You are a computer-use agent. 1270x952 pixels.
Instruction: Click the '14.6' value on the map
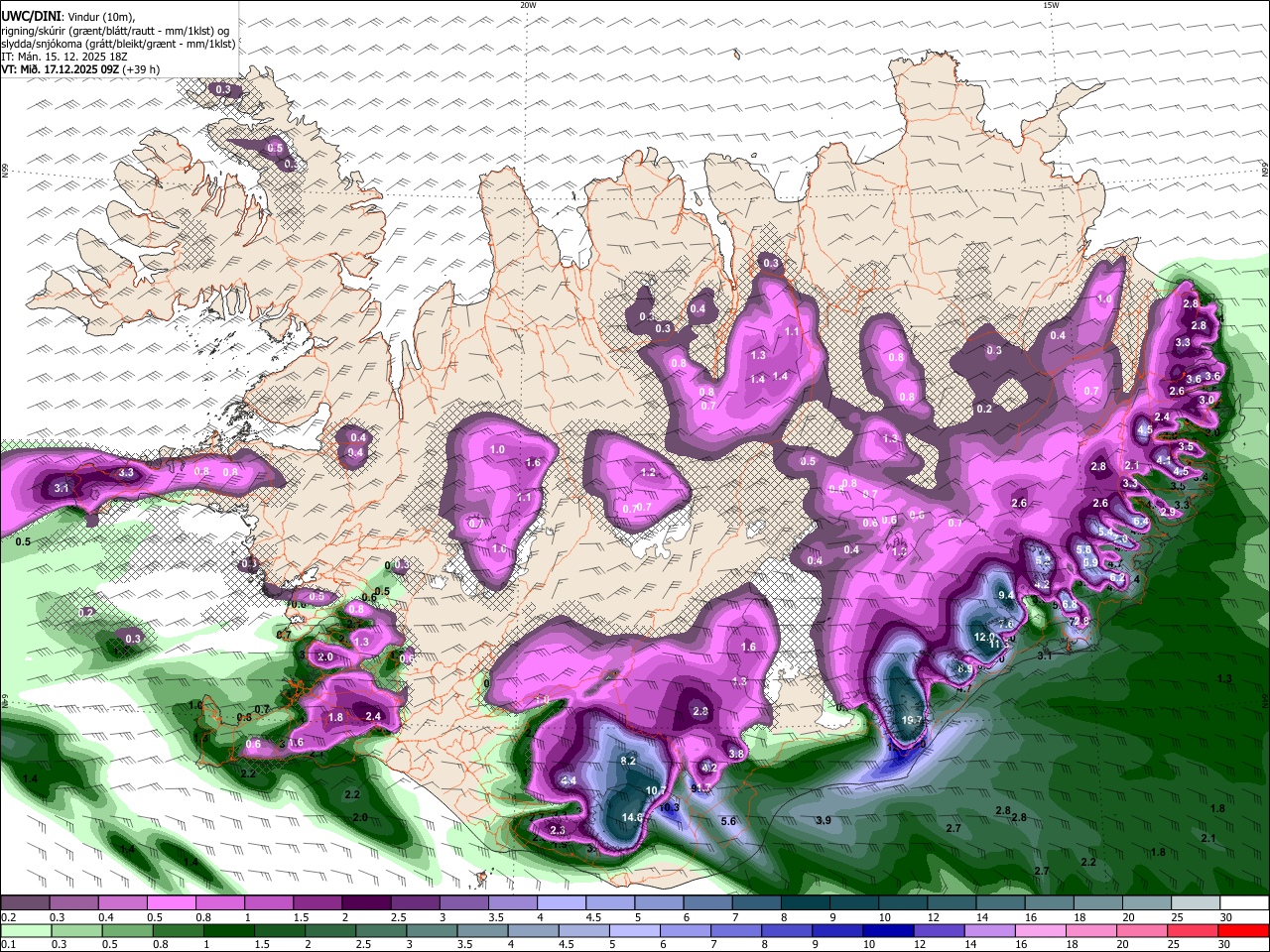[x=632, y=817]
